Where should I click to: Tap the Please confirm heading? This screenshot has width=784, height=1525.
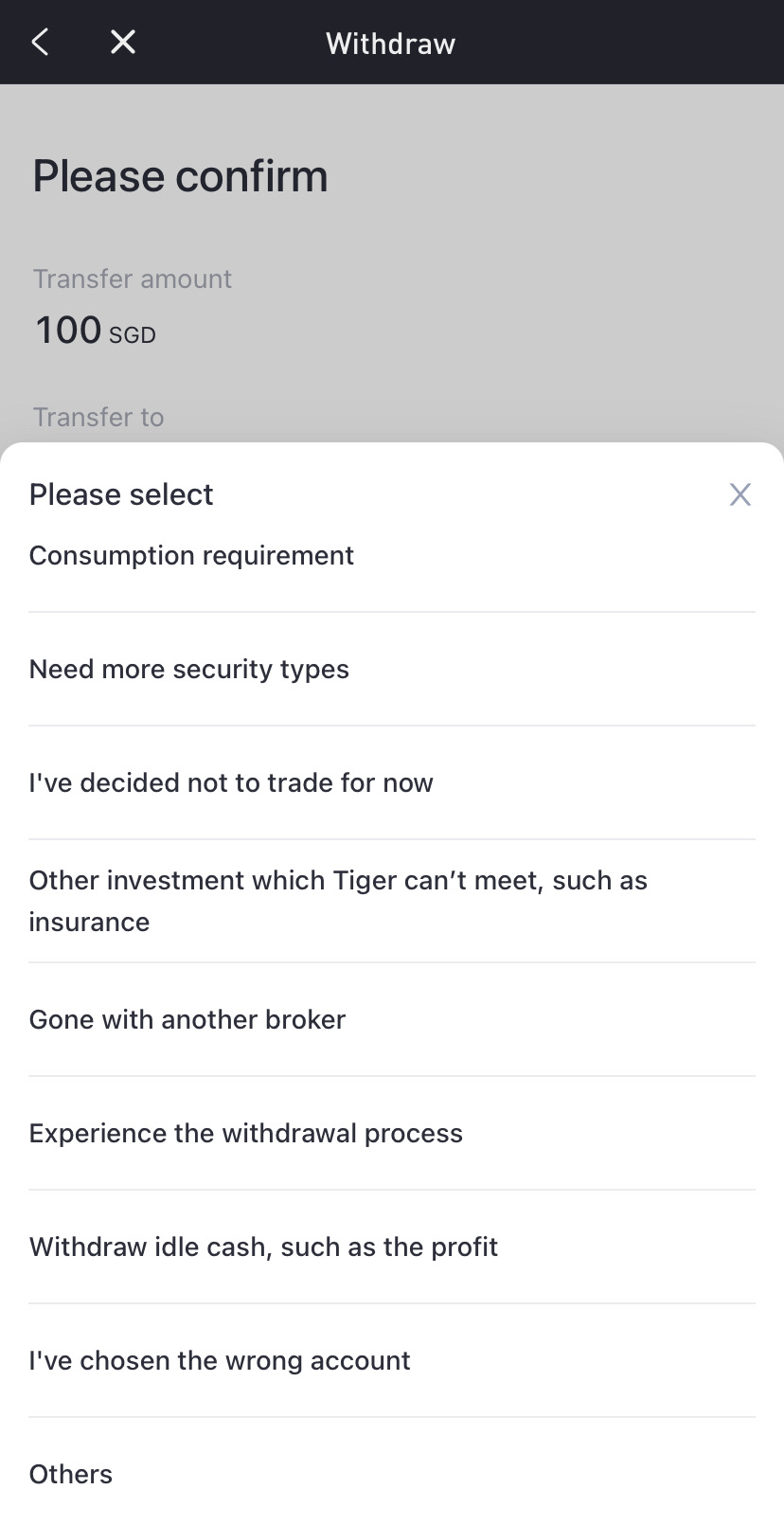point(180,177)
